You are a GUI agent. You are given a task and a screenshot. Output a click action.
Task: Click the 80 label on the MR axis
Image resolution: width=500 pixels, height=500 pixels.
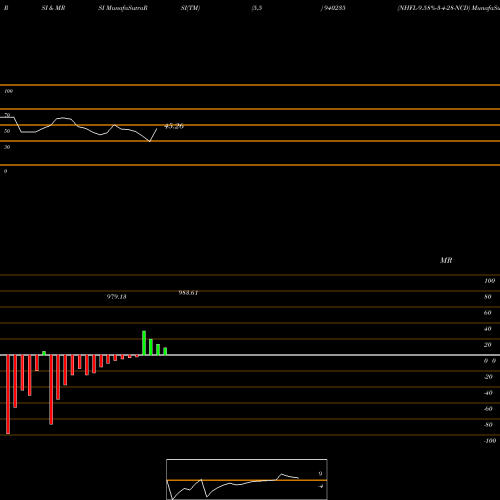pos(488,297)
